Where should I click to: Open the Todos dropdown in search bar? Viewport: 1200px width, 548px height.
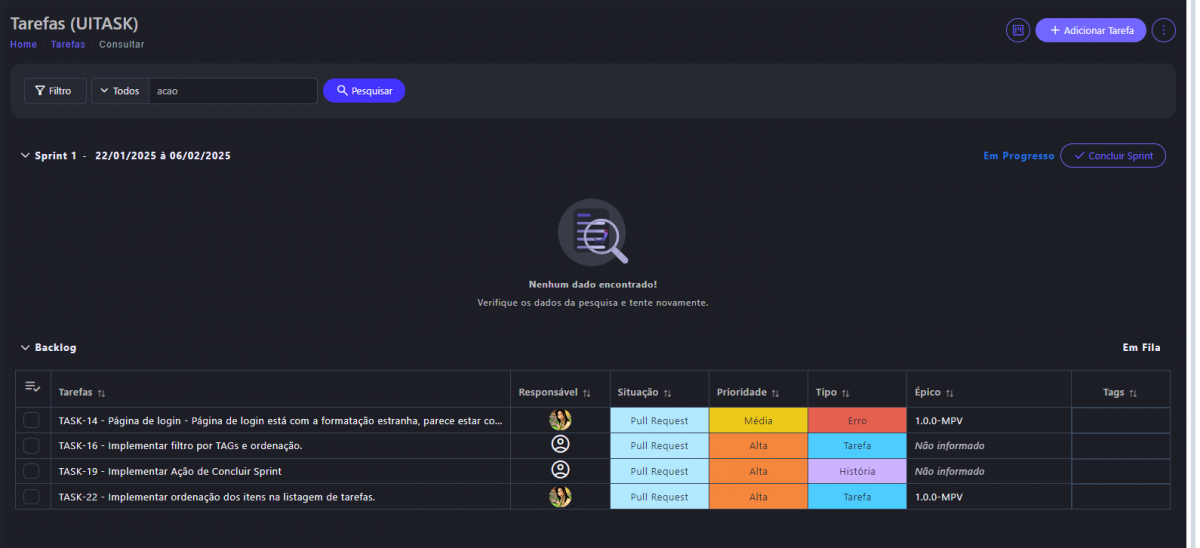coord(120,91)
